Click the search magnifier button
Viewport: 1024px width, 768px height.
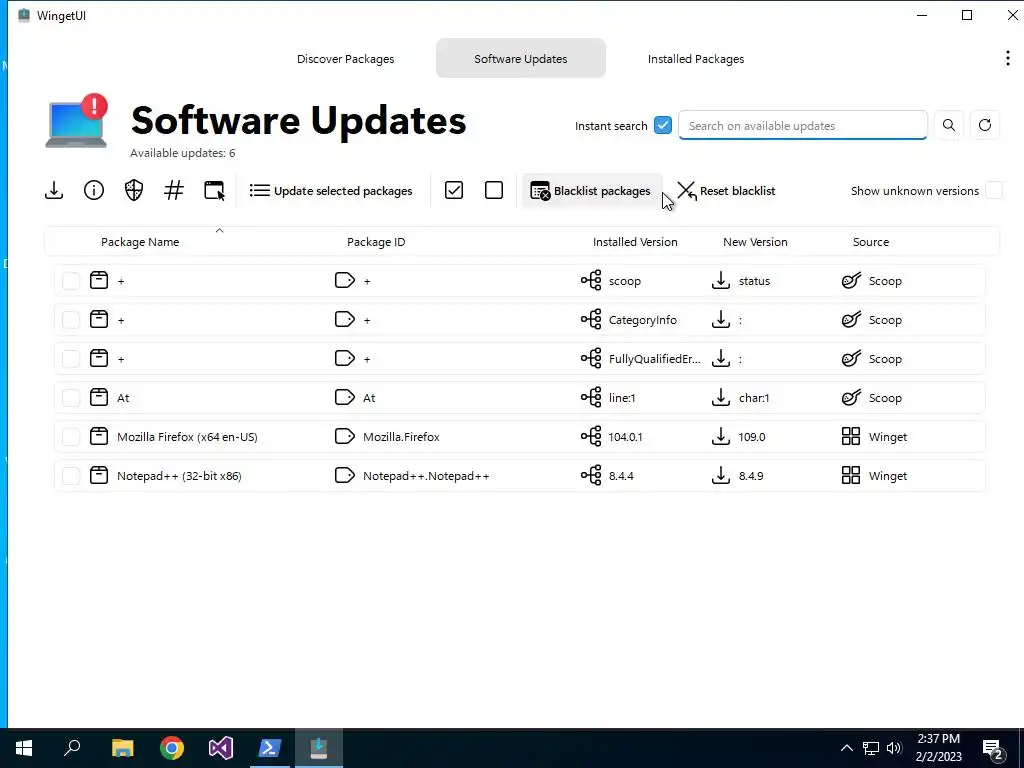(x=949, y=125)
